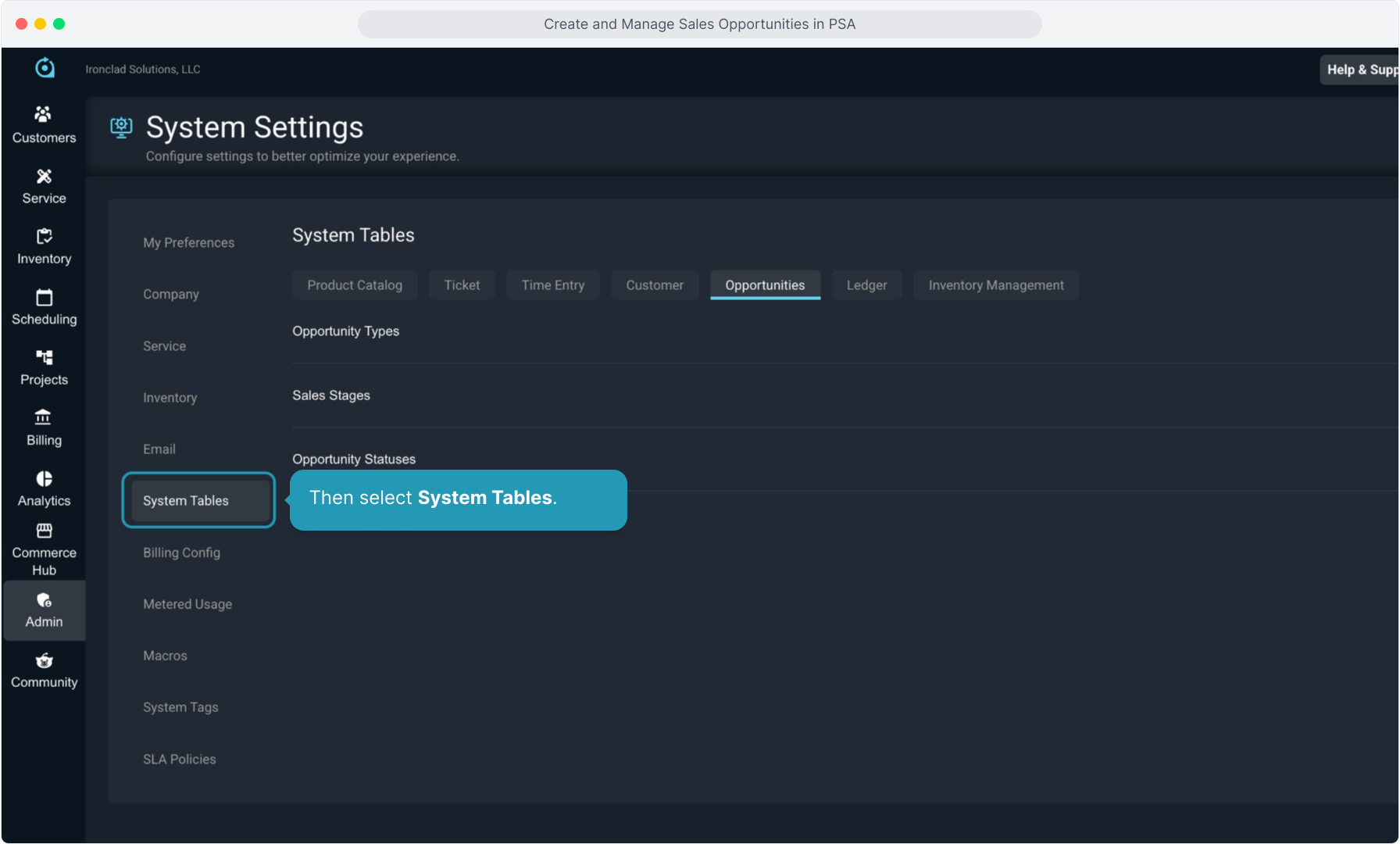Open the Commerce Hub storefront icon
The image size is (1400, 844).
pos(44,531)
